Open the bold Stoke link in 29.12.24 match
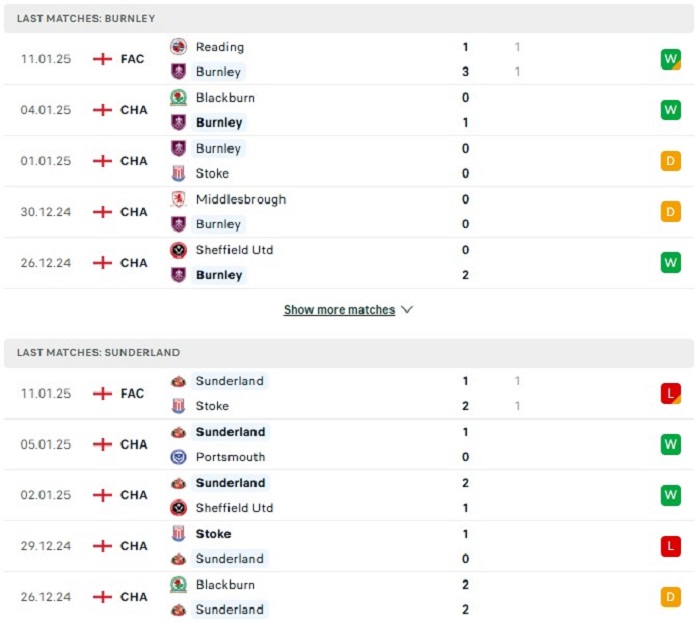This screenshot has height=622, width=700. (213, 534)
